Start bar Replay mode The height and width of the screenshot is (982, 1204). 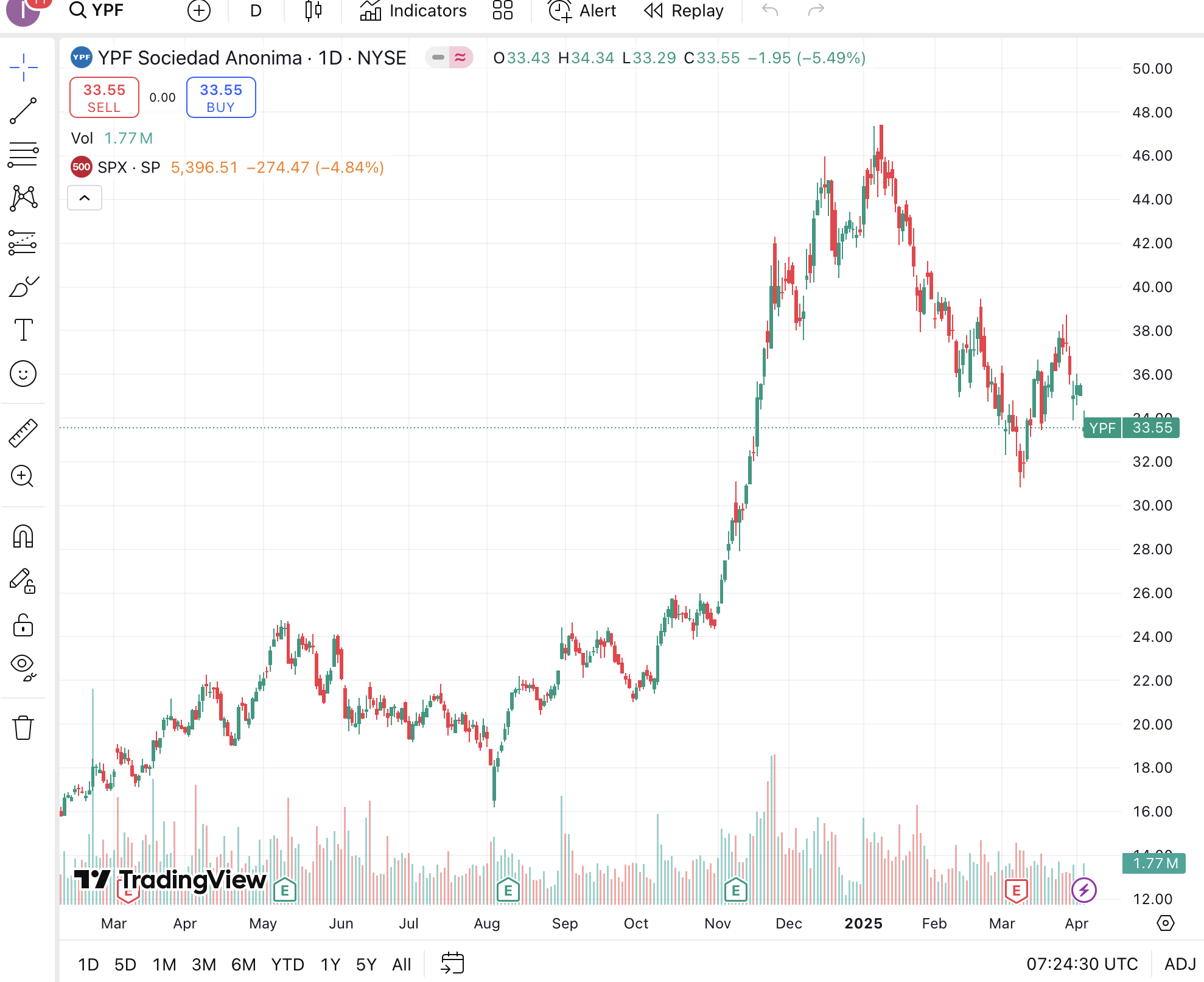684,10
